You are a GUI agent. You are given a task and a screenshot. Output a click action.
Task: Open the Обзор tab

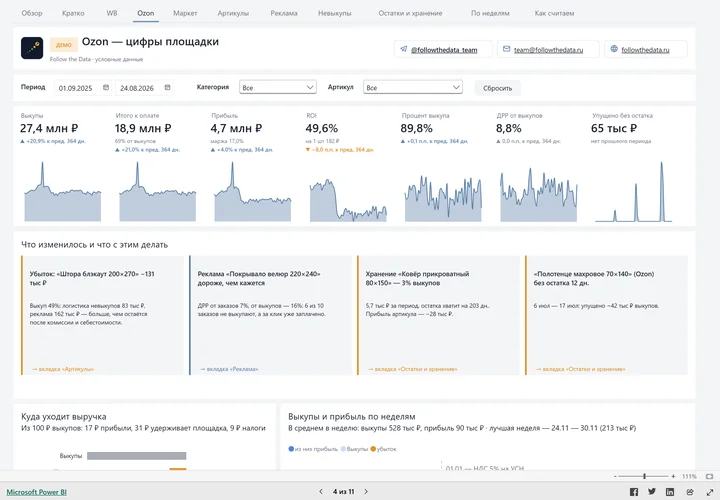click(32, 13)
